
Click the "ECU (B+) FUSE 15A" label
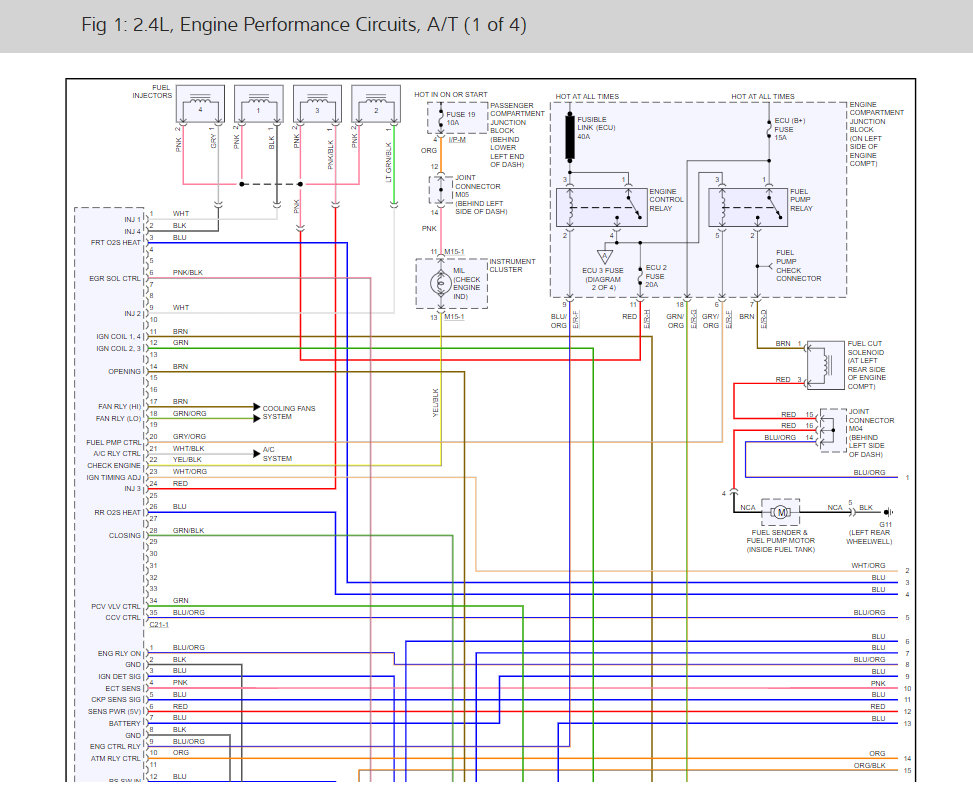[789, 129]
